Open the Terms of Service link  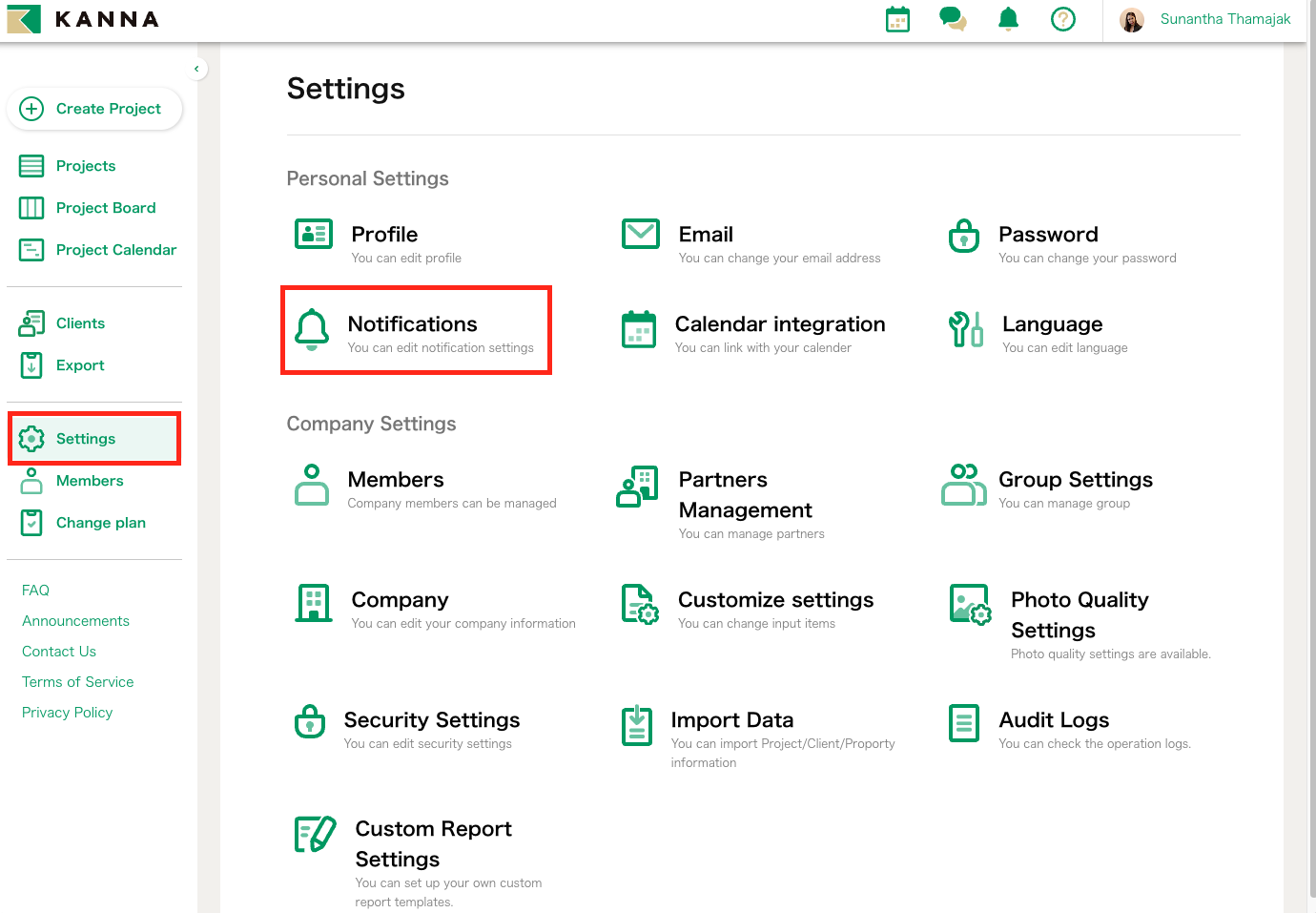[x=77, y=681]
